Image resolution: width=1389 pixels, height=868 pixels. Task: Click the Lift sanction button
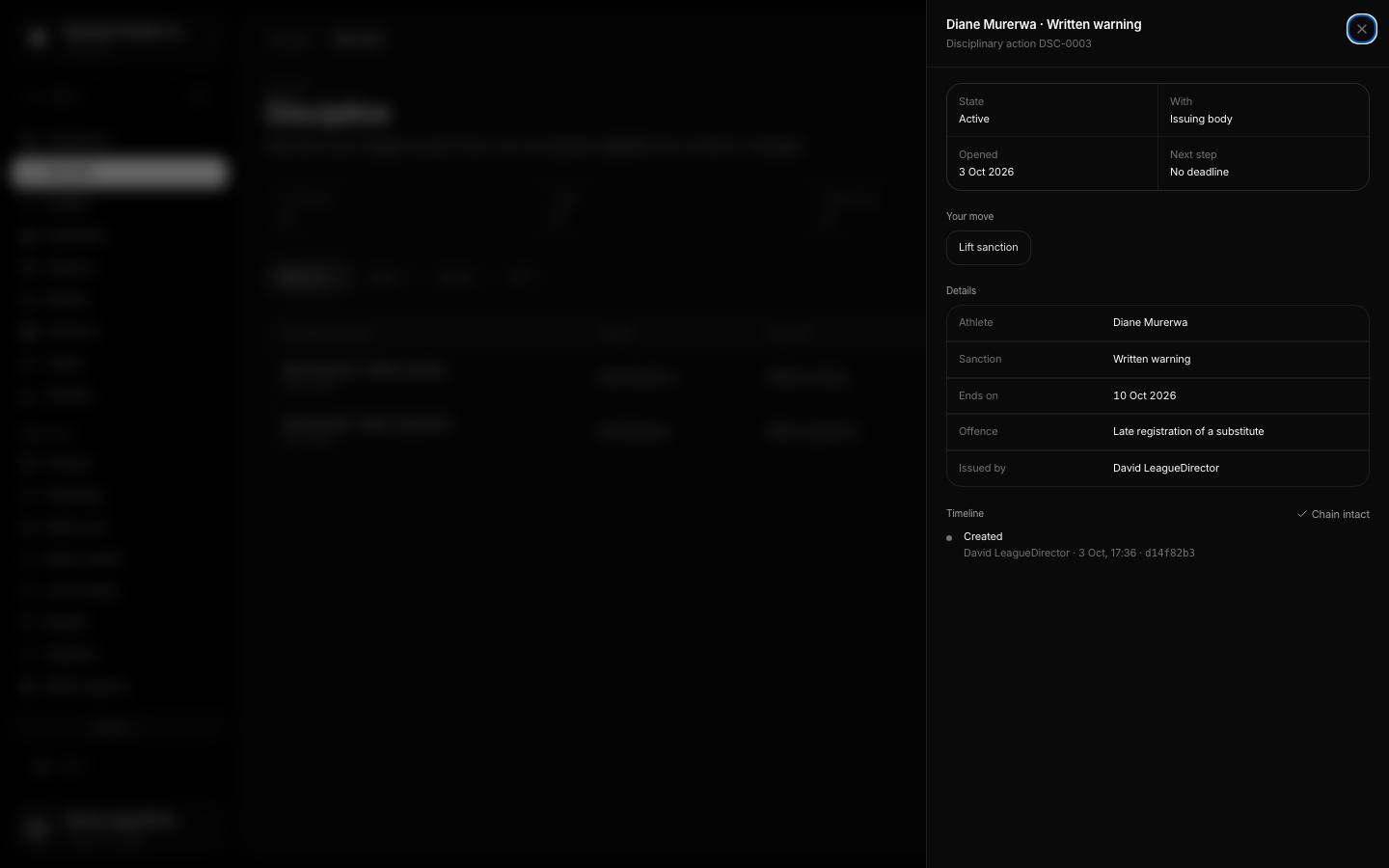988,248
